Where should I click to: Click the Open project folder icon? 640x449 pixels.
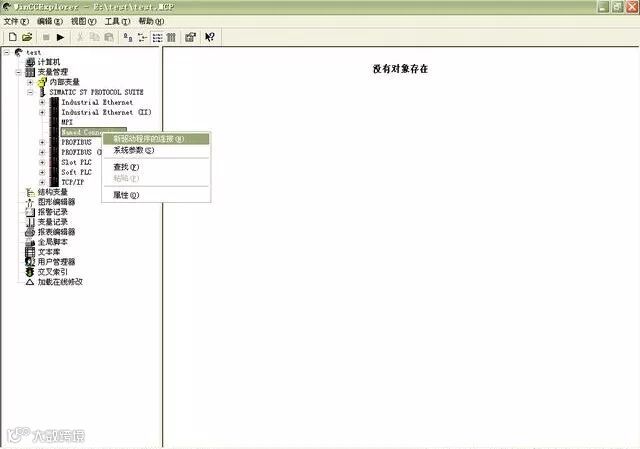coord(27,38)
